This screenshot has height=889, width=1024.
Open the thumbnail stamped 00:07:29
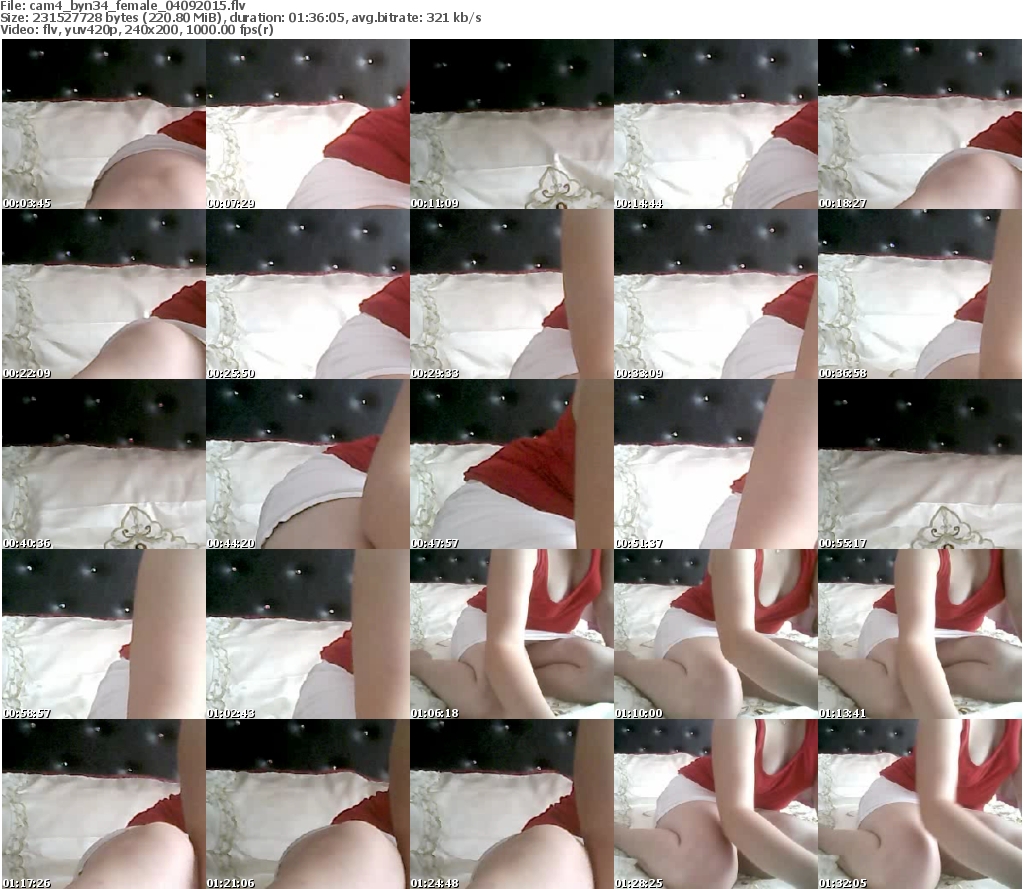click(308, 124)
